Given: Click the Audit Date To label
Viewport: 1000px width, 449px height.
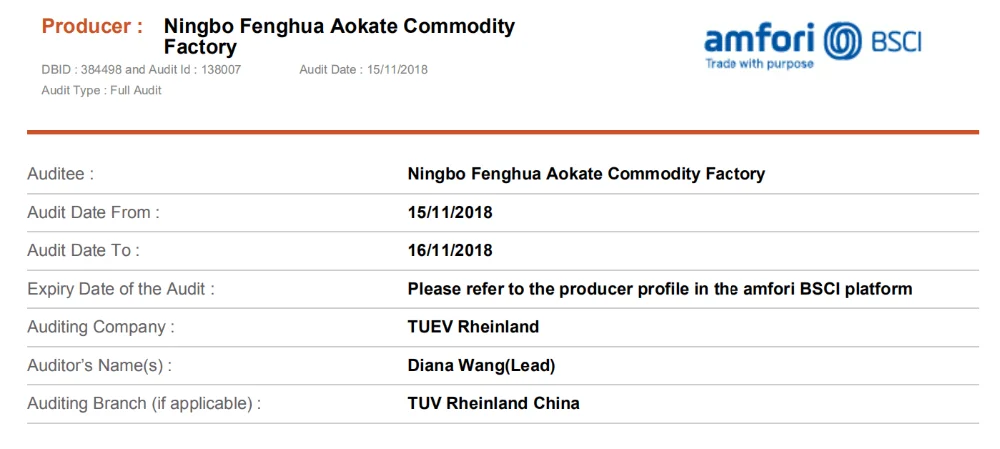Looking at the screenshot, I should (83, 250).
